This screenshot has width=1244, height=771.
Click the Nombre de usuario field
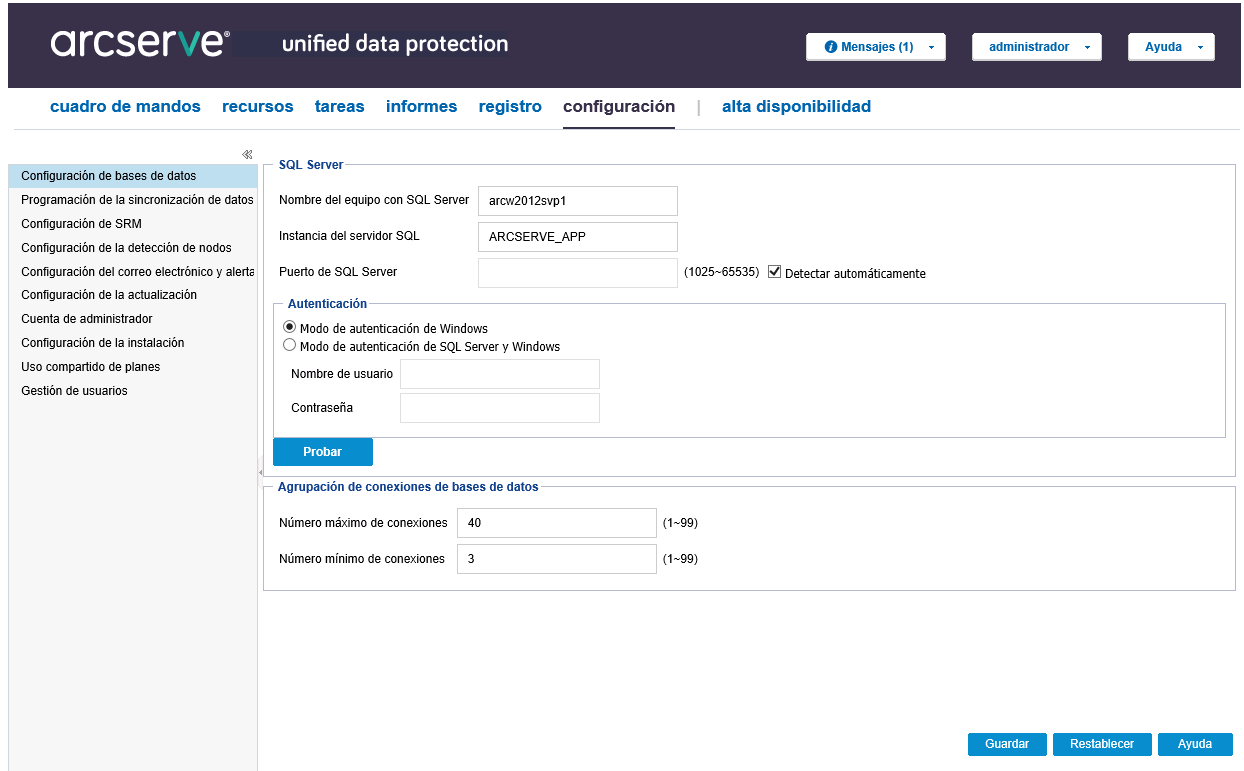(500, 374)
